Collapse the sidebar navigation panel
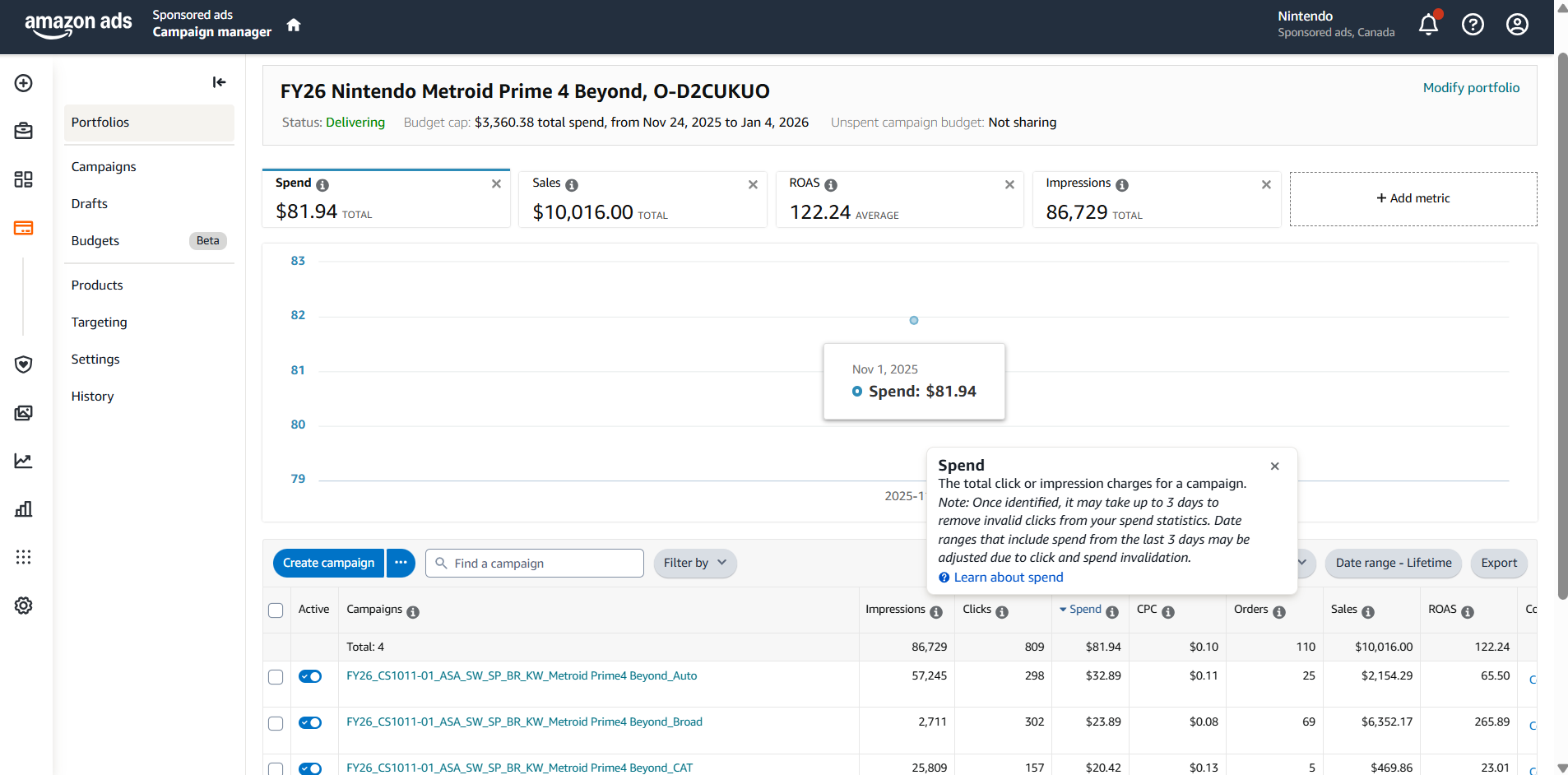Viewport: 1568px width, 775px height. 219,82
